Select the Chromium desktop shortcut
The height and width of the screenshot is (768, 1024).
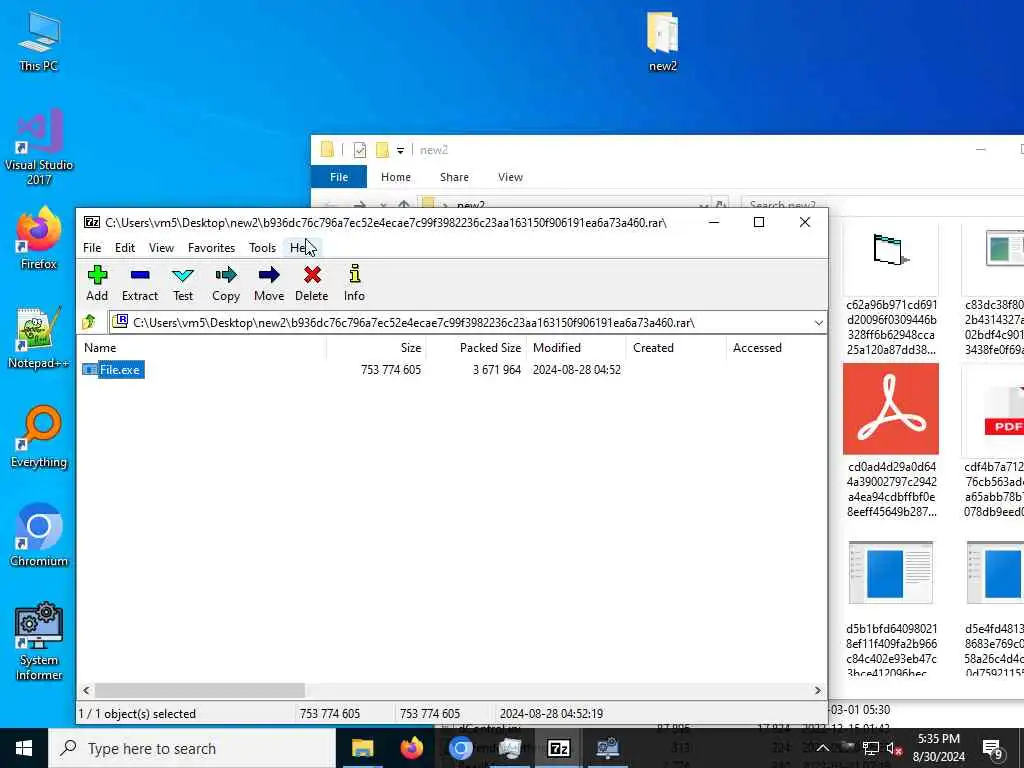[39, 536]
